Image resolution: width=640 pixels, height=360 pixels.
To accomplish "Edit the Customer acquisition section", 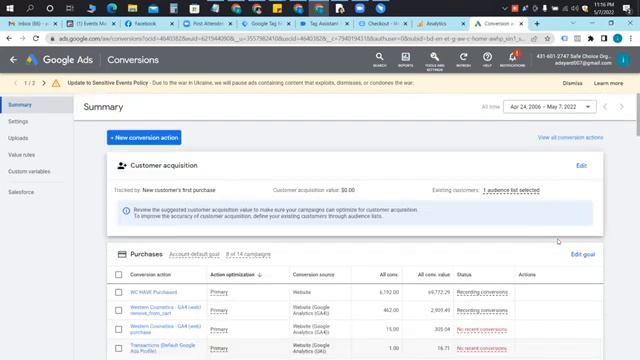I will pos(581,166).
